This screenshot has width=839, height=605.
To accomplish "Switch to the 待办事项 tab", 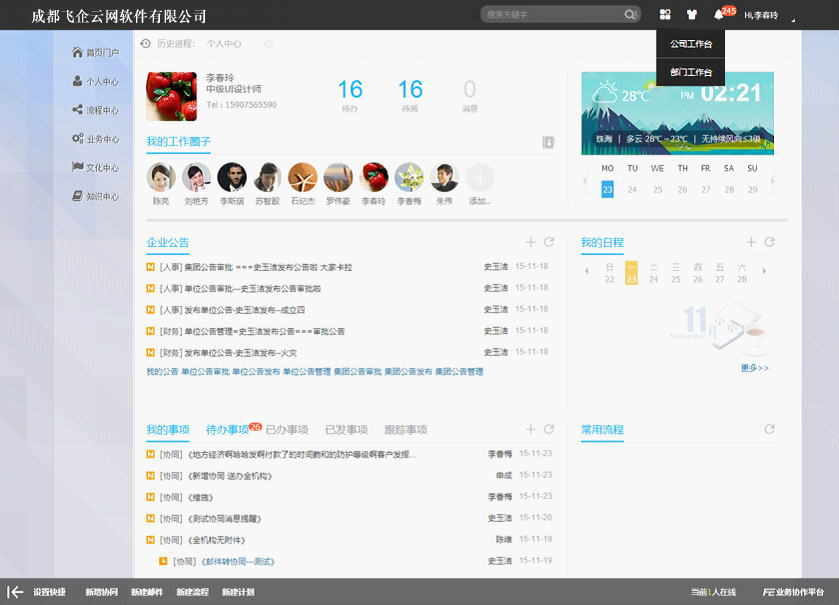I will pos(227,430).
